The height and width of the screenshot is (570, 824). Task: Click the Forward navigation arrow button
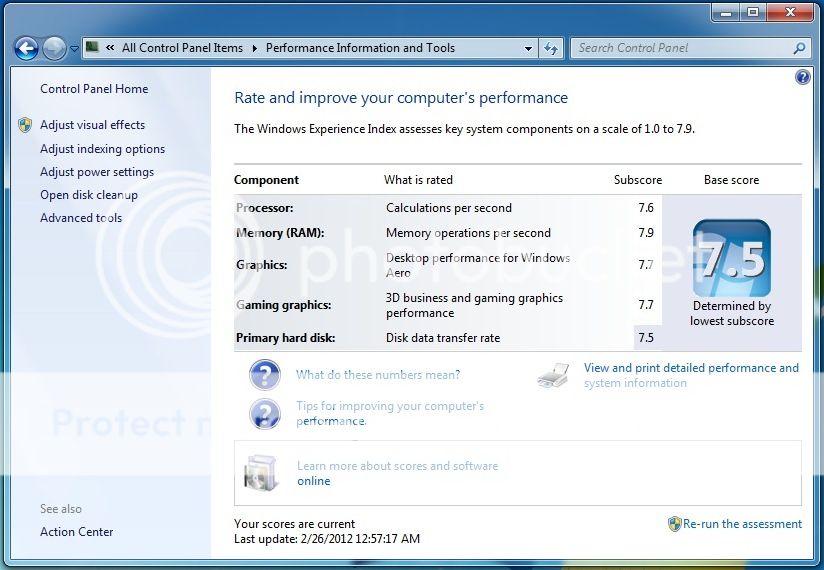coord(54,48)
